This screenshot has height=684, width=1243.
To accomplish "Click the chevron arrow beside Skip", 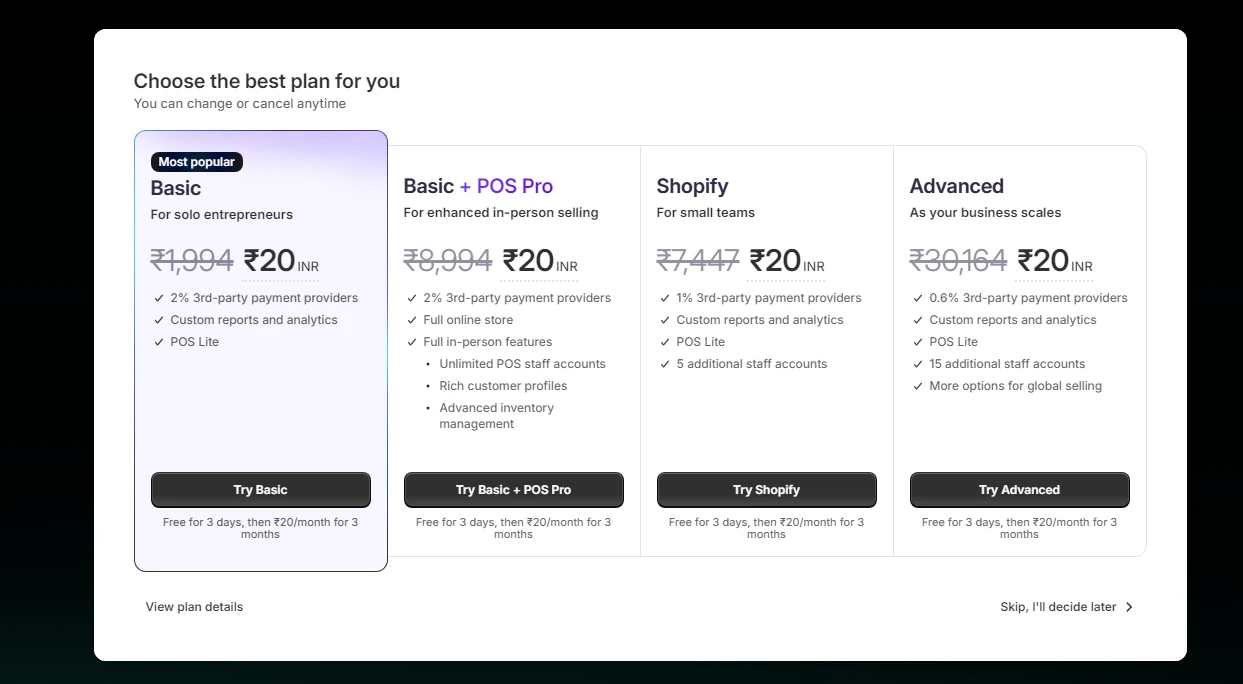I will coord(1129,607).
